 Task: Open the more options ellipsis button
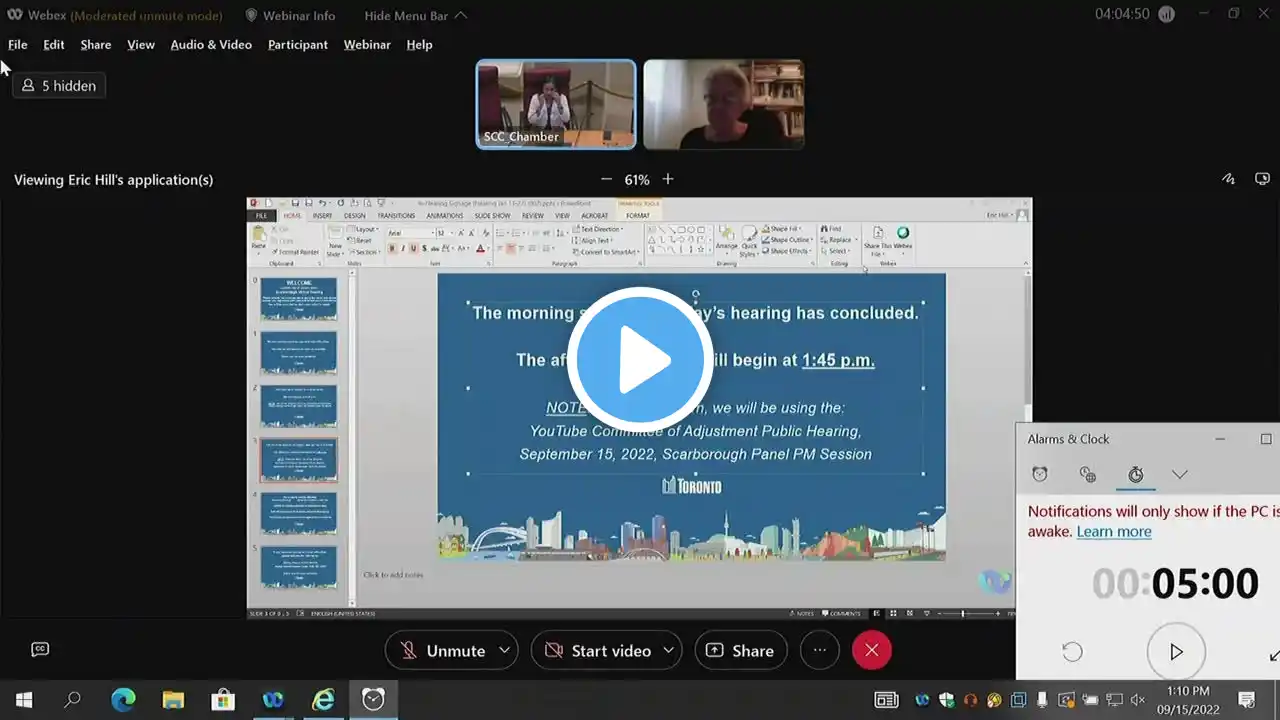[820, 650]
